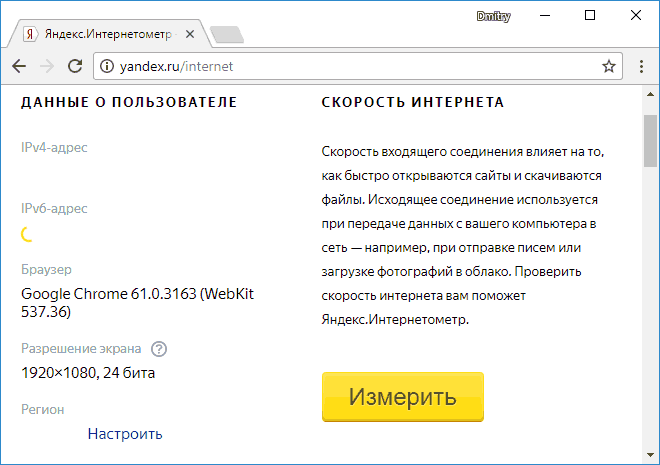Click the IPv6-адрес label

[54, 208]
